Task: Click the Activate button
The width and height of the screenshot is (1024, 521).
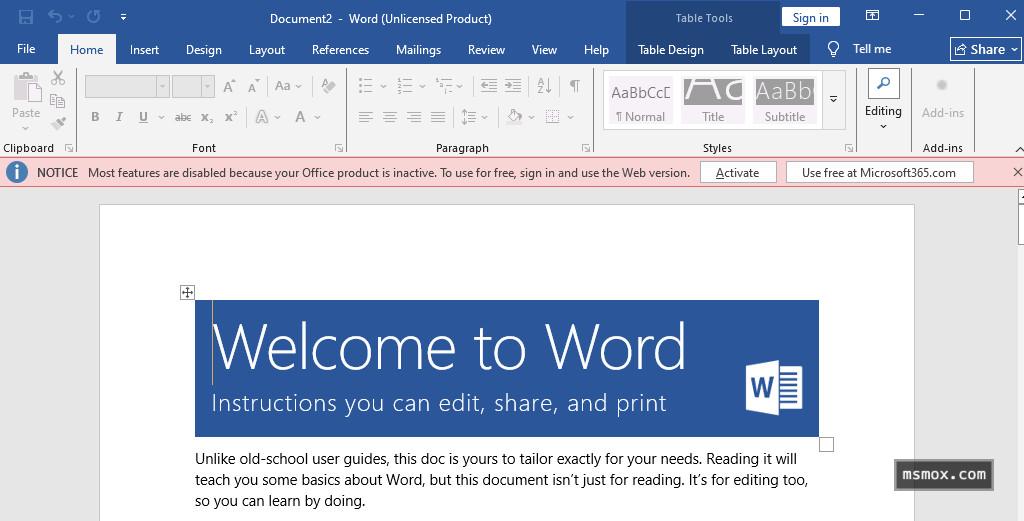Action: coord(737,172)
